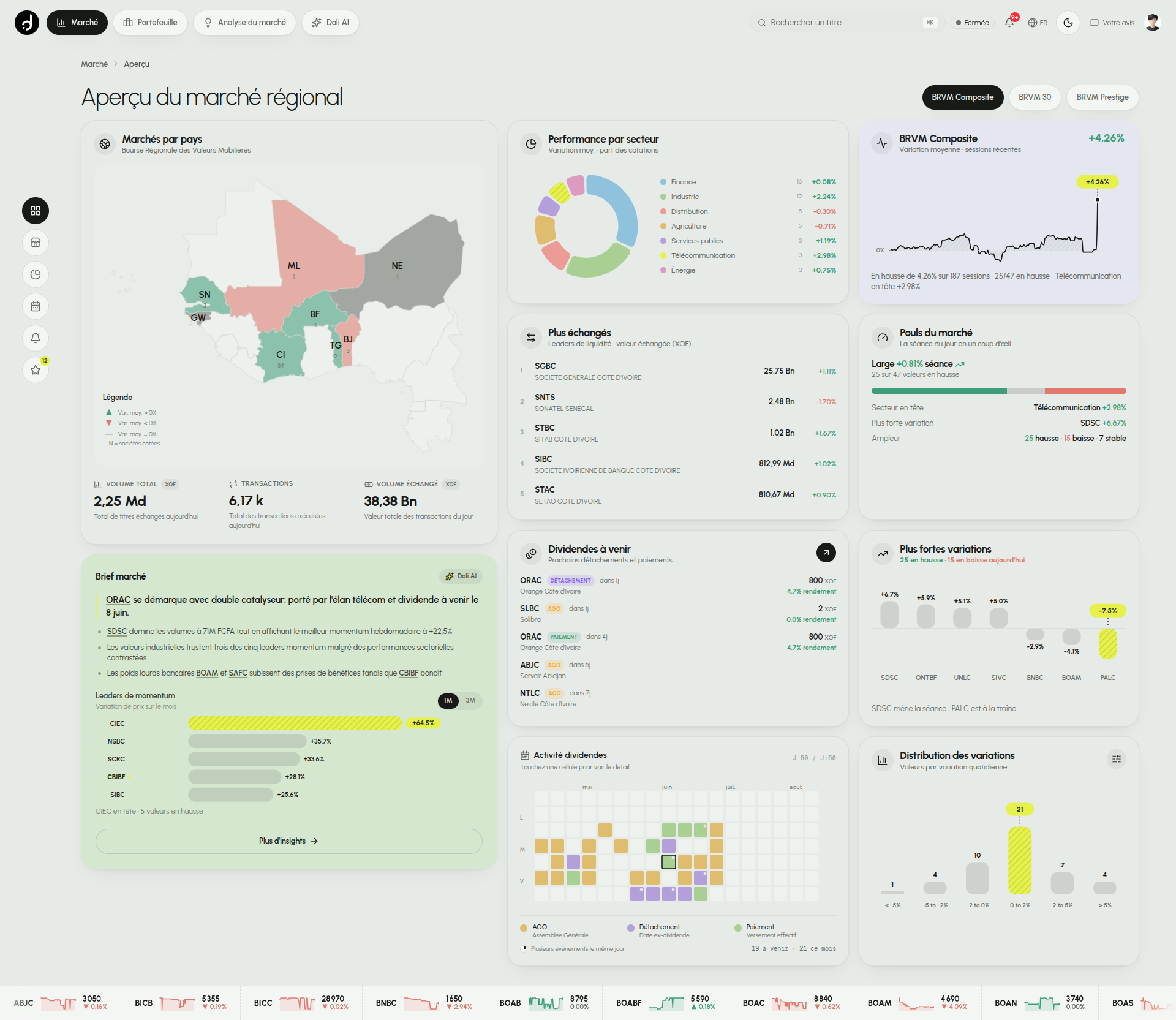Screen dimensions: 1176x1020
Task: Open SNTS Sonatel Senegal row
Action: [678, 402]
